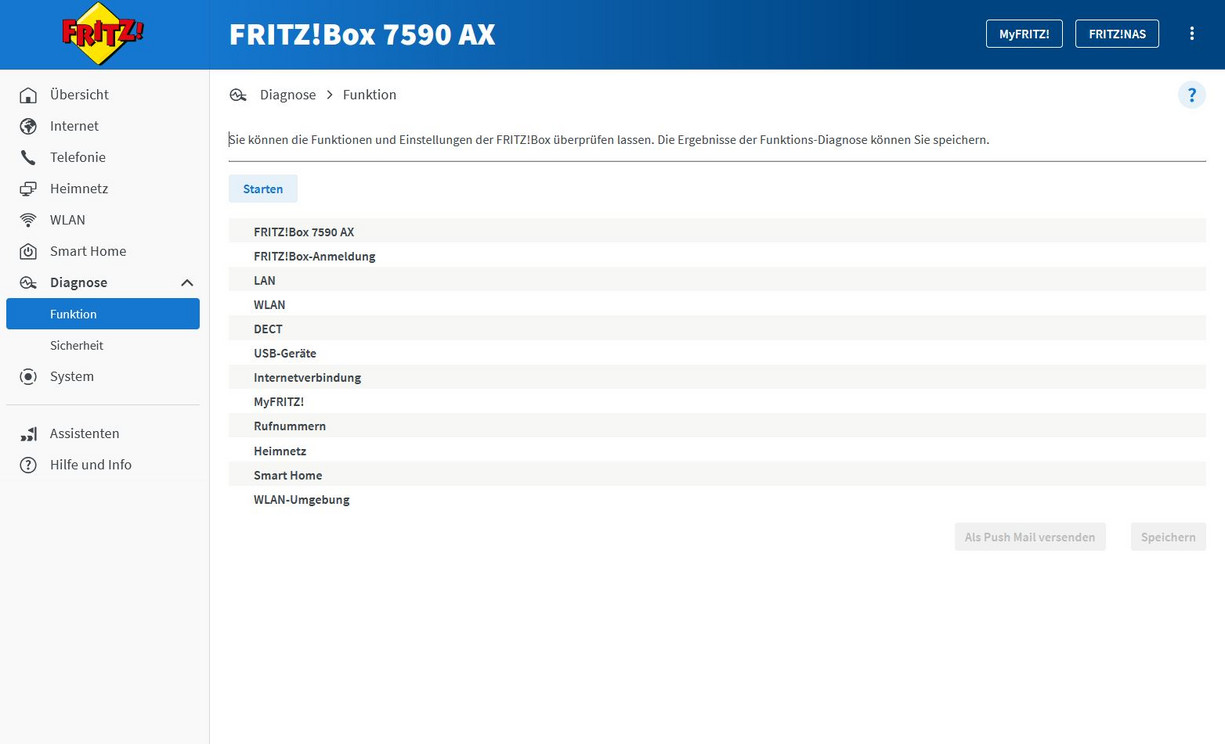
Task: Open help via the question mark button
Action: point(1191,95)
